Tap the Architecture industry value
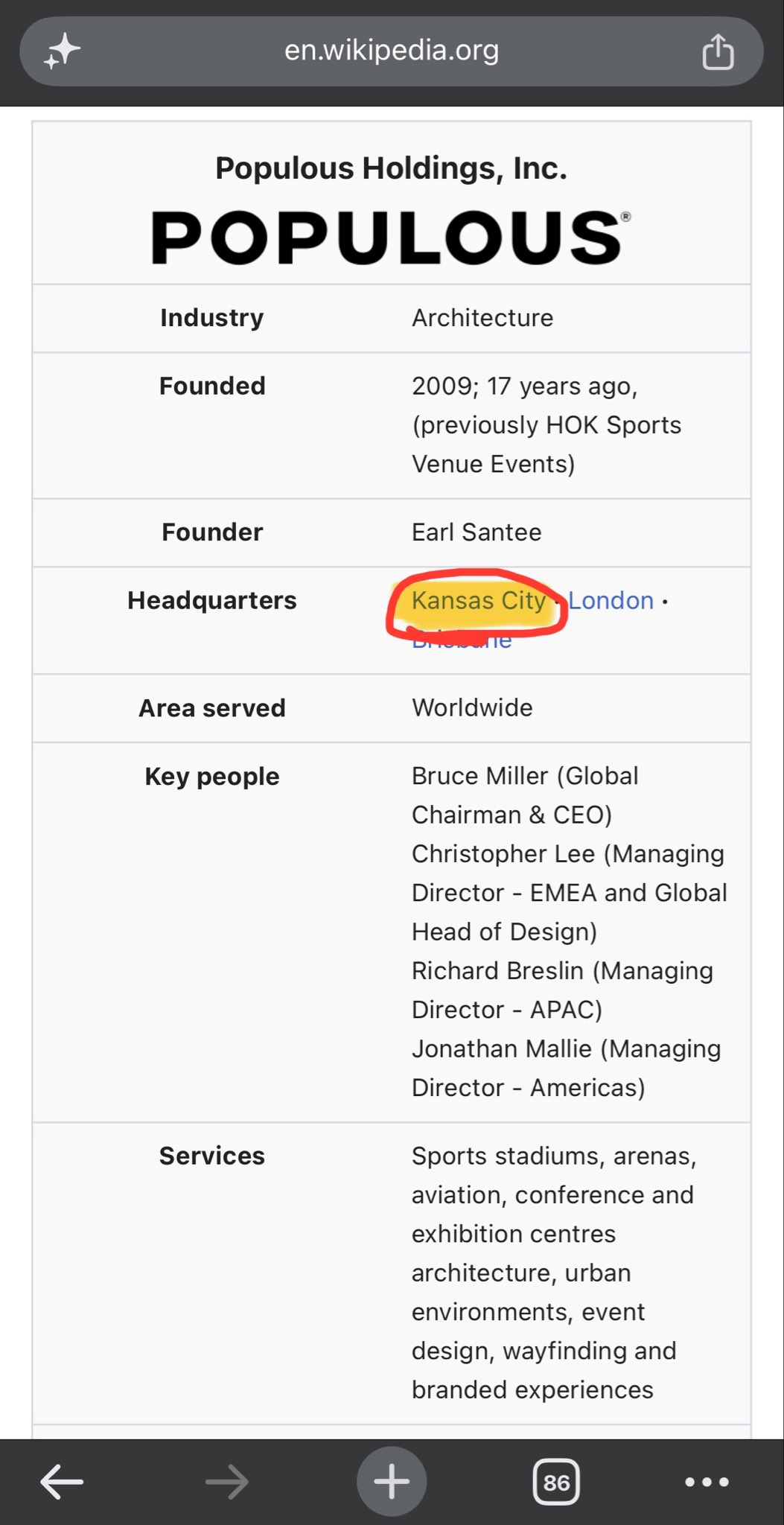This screenshot has height=1525, width=784. point(482,318)
